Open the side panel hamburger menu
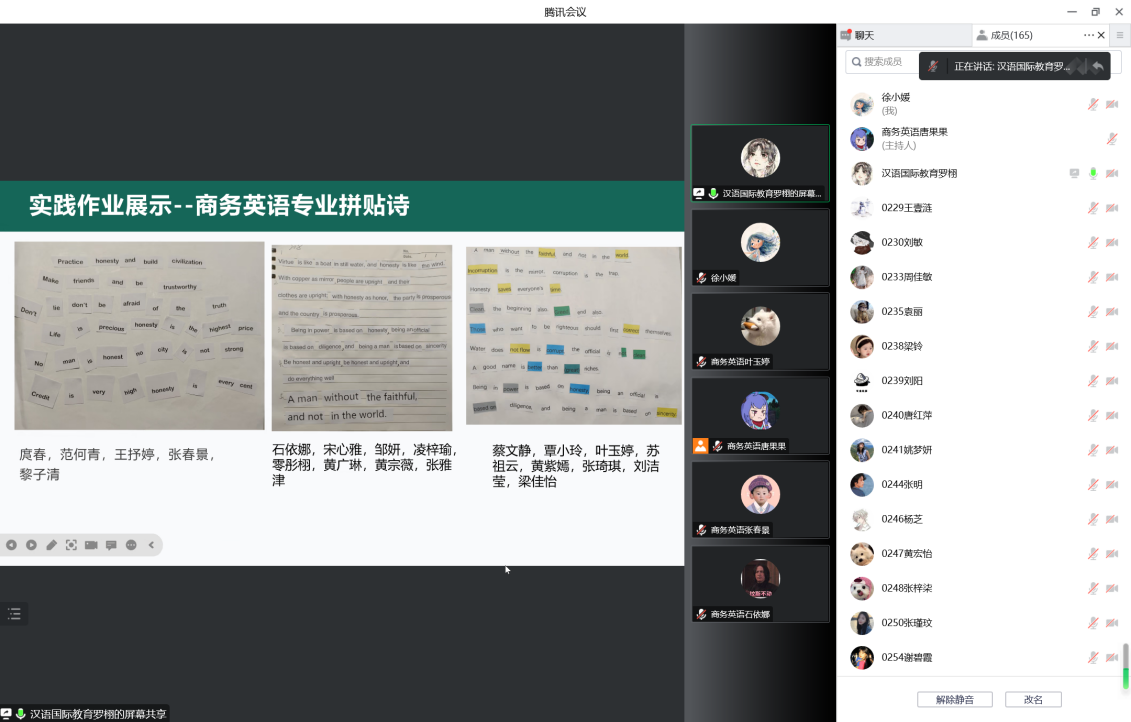 point(1119,35)
